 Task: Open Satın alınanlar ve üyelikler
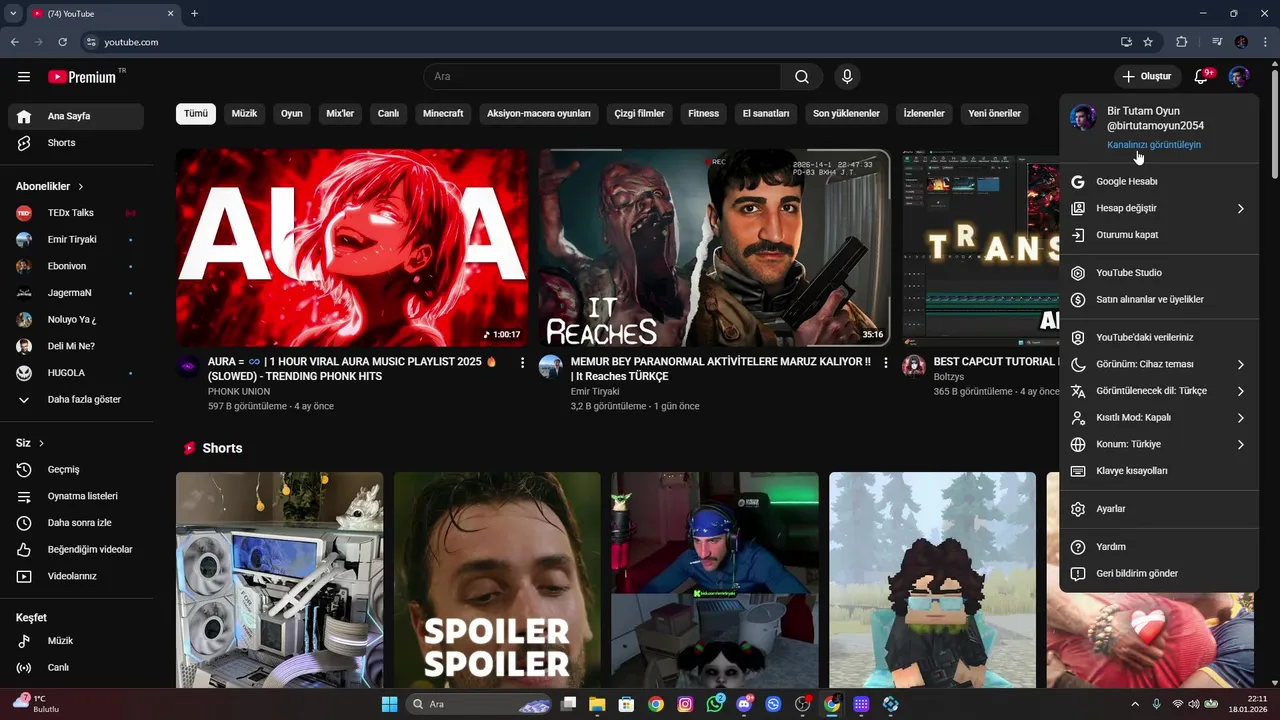[x=1159, y=300]
